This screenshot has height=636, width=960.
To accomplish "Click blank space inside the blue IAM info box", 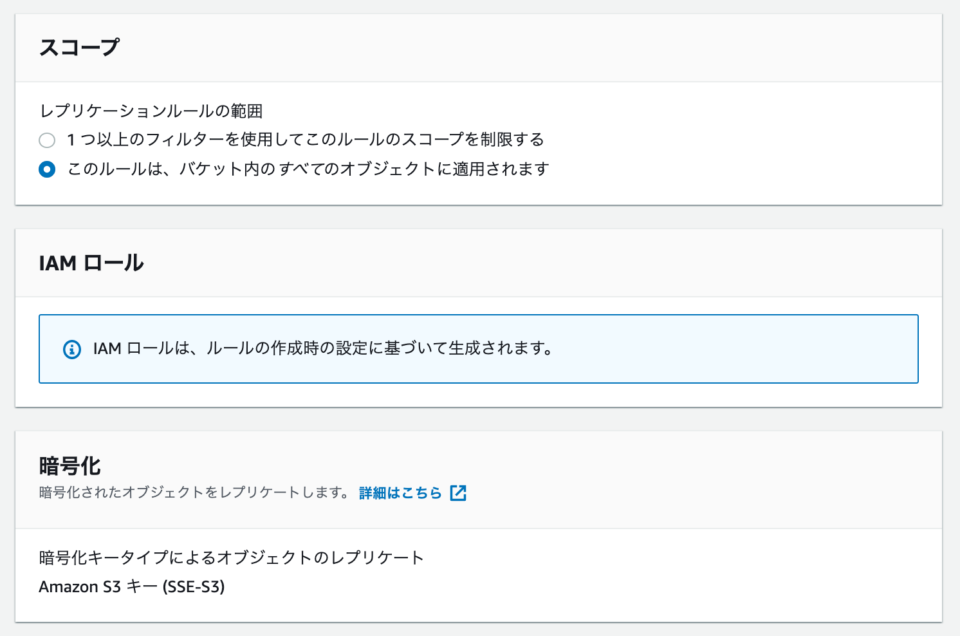I will (x=735, y=349).
